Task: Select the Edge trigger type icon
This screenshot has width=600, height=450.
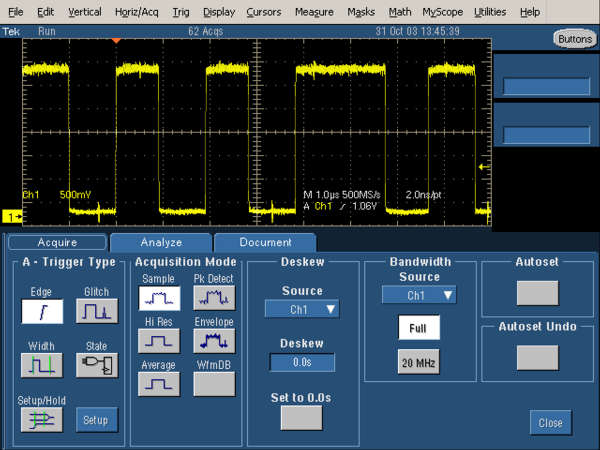Action: pos(42,312)
